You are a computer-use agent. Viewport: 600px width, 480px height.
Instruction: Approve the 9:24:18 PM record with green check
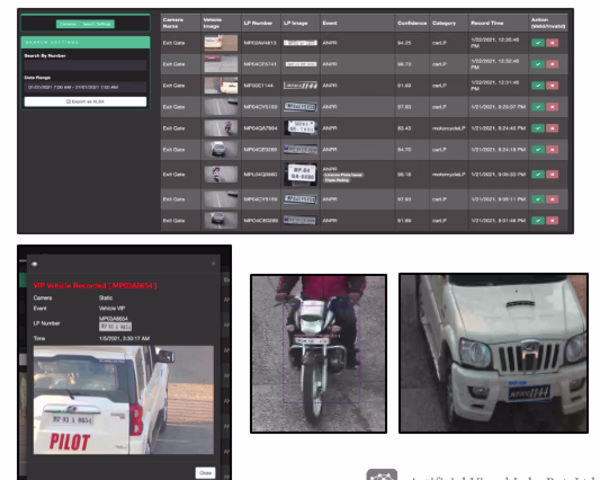click(x=538, y=150)
